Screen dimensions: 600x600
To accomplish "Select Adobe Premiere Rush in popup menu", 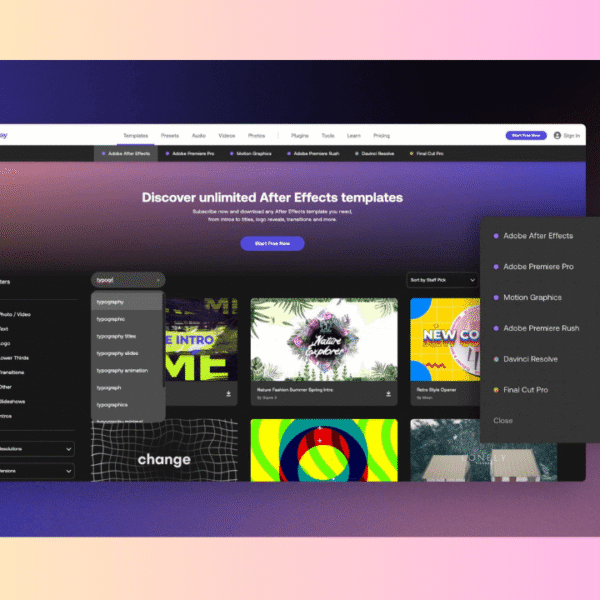I will click(536, 328).
